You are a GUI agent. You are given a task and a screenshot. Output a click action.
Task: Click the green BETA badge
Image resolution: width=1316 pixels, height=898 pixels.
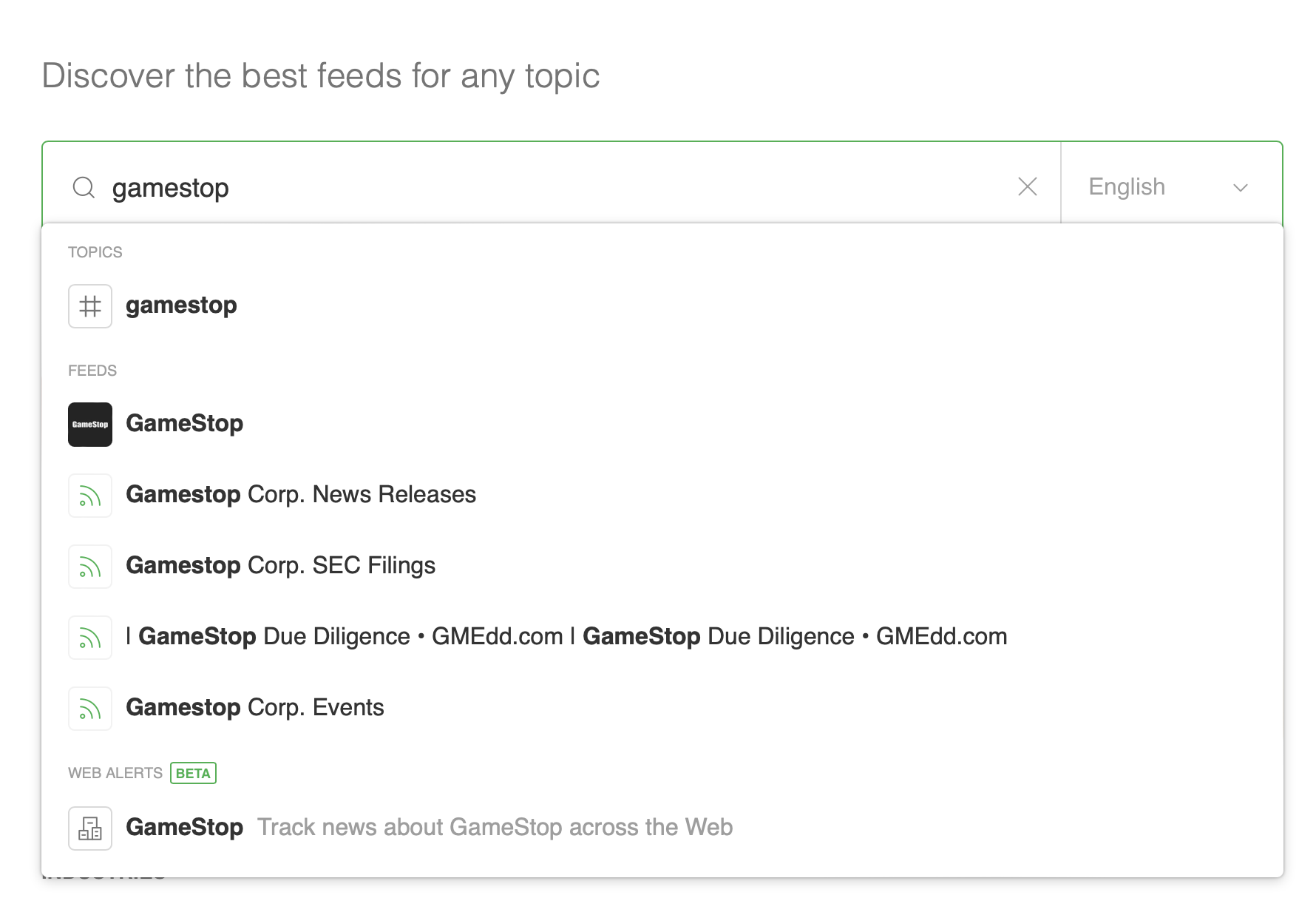193,773
